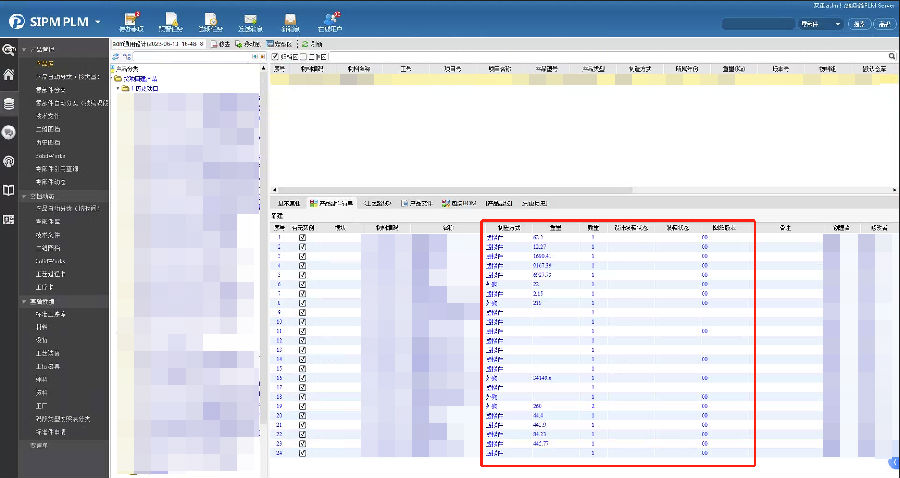Toggle the checkbox in table row 1
The image size is (900, 478).
(x=303, y=238)
